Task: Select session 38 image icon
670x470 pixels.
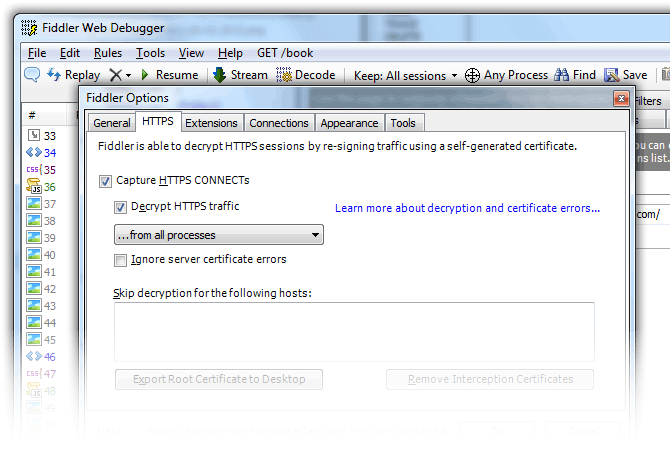Action: click(x=34, y=220)
